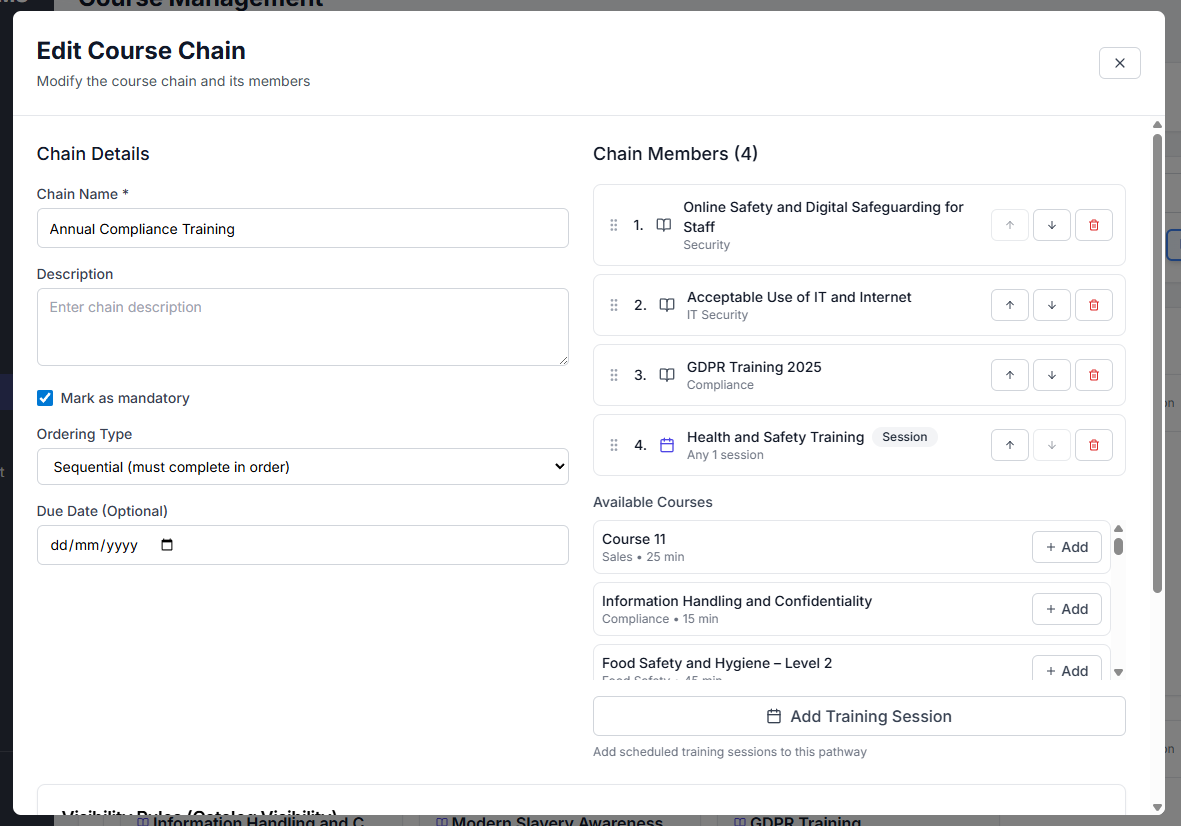Add Information Handling and Confidentiality course
Image resolution: width=1181 pixels, height=826 pixels.
click(1066, 609)
